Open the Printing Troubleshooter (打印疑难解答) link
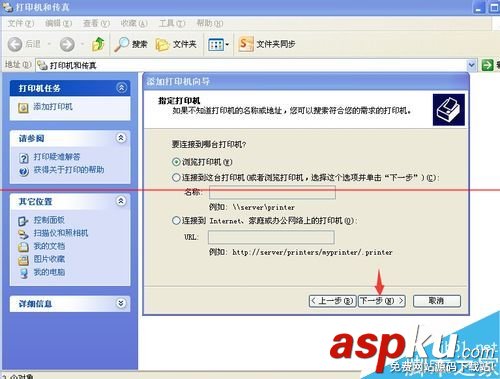 [x=57, y=157]
